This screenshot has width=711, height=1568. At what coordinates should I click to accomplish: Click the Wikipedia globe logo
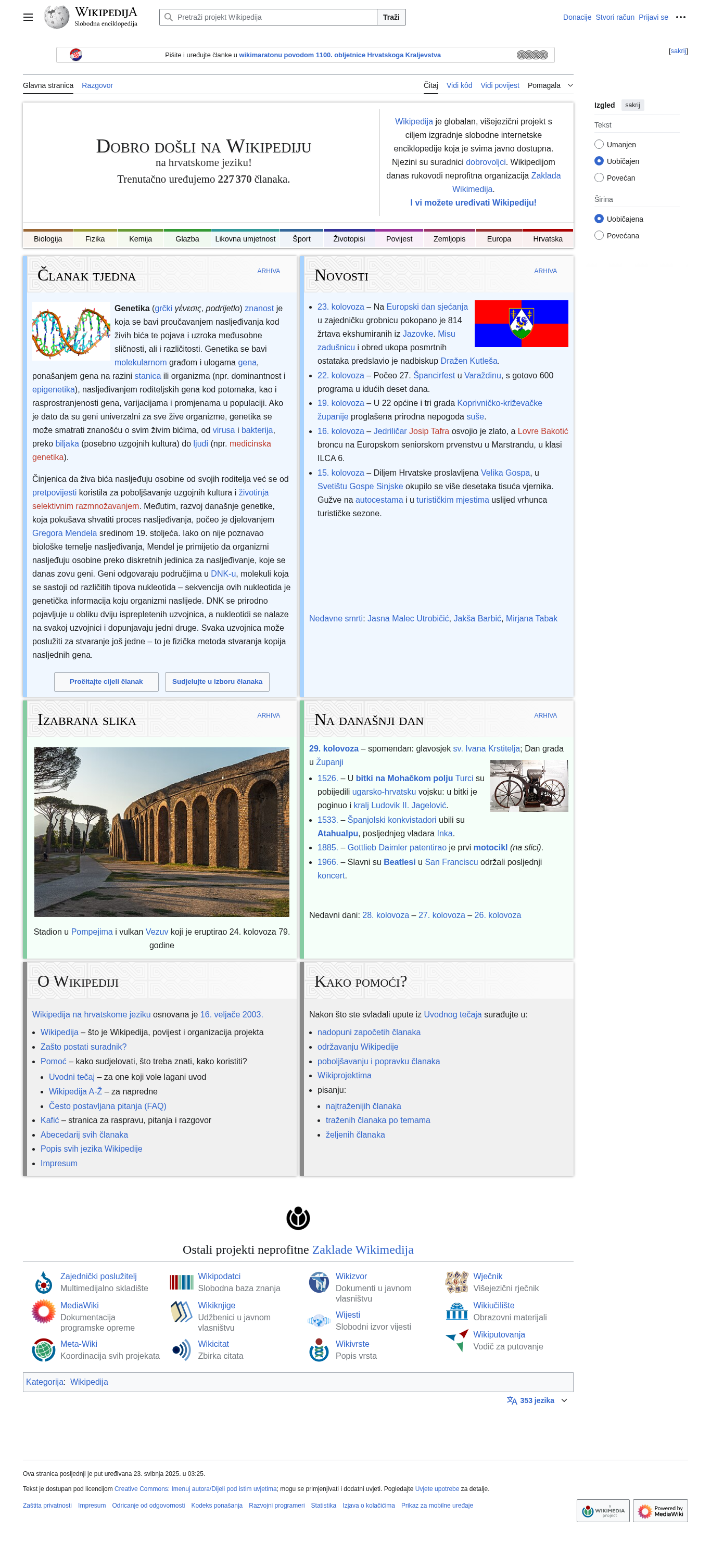(57, 17)
